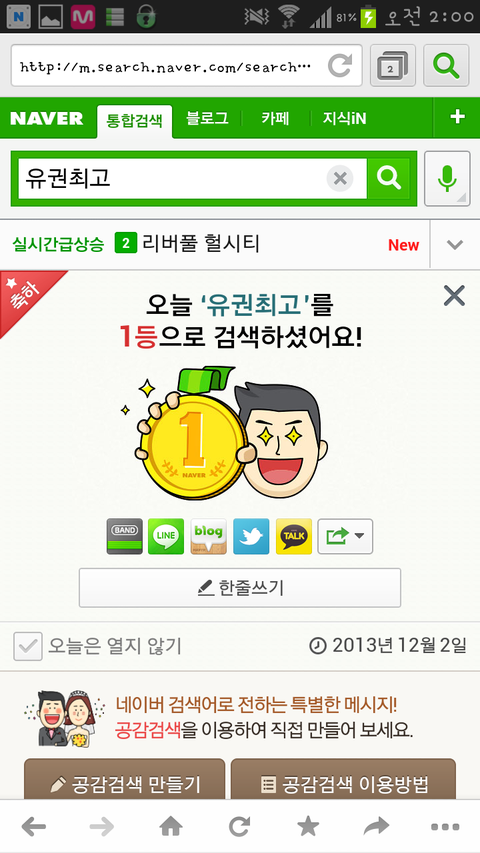The width and height of the screenshot is (480, 853).
Task: Clear the search text with X icon
Action: pyautogui.click(x=340, y=178)
